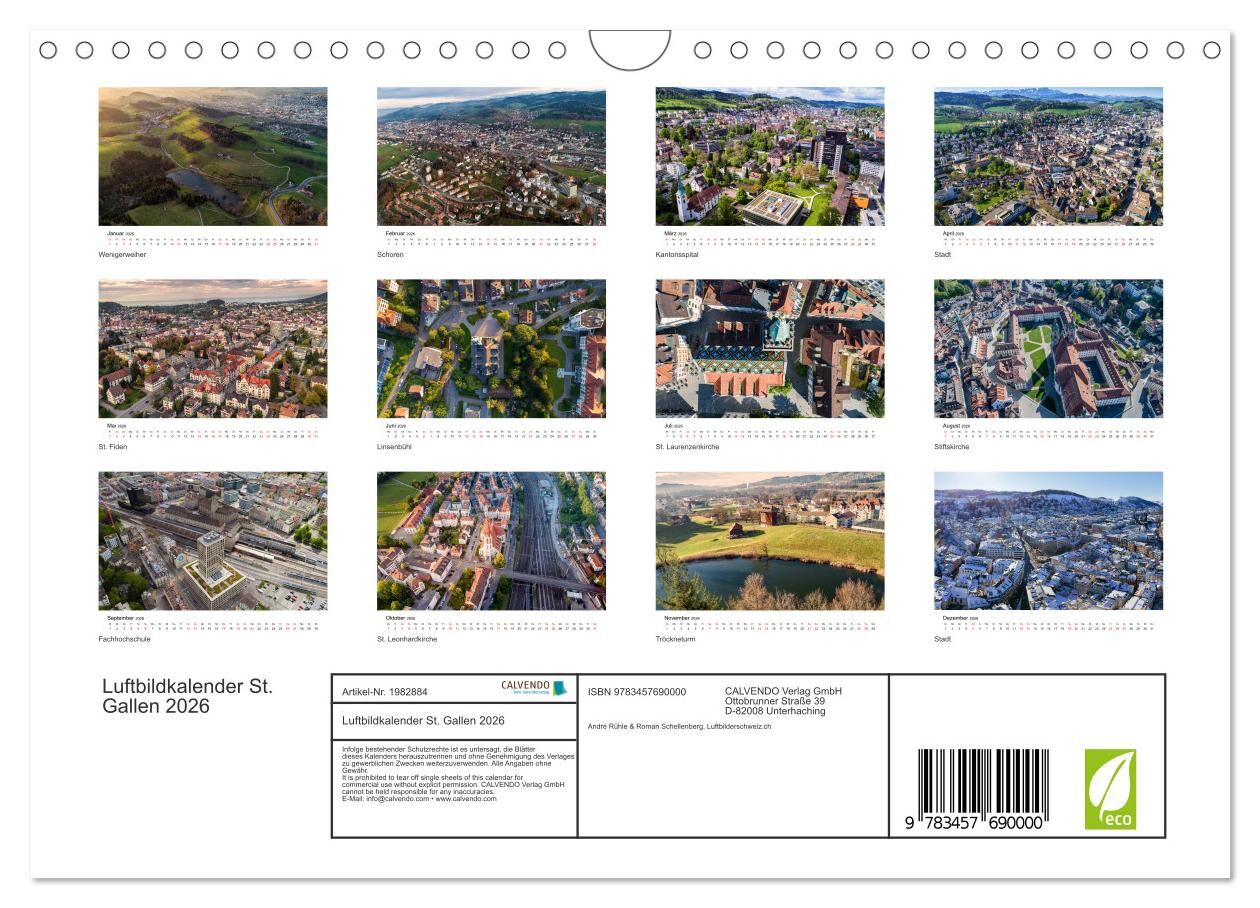Open the Wenigerweiher January aerial photo
Viewport: 1260px width, 908px height.
pyautogui.click(x=212, y=156)
